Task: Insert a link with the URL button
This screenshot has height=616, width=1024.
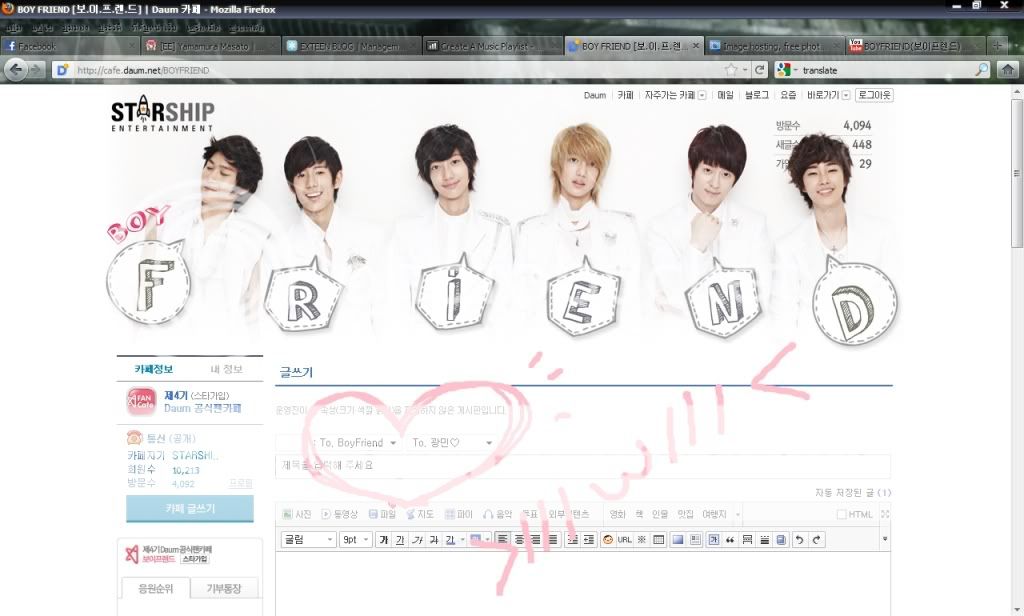Action: click(625, 540)
